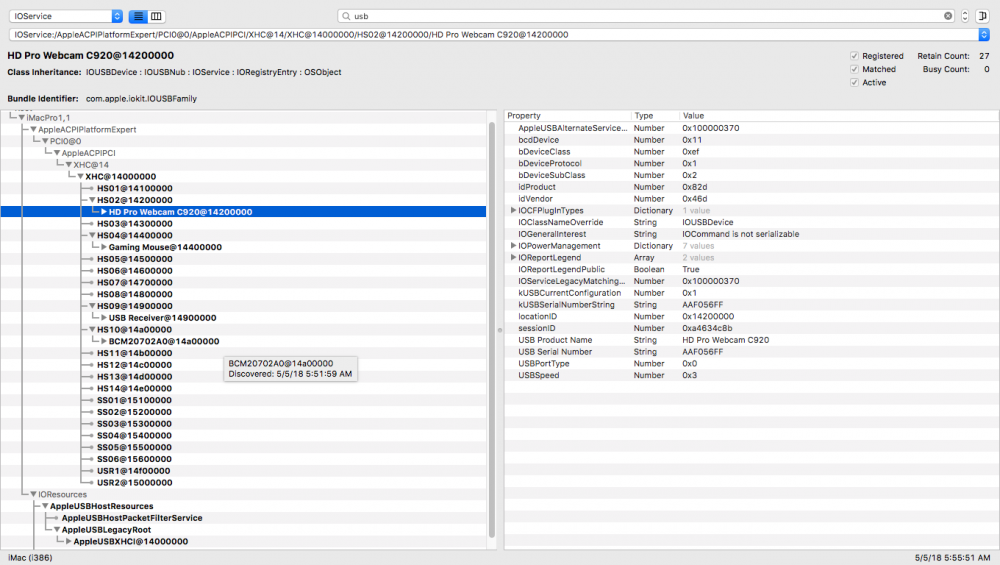The image size is (1000, 565).
Task: Collapse the XHC@14 node
Action: tap(68, 165)
